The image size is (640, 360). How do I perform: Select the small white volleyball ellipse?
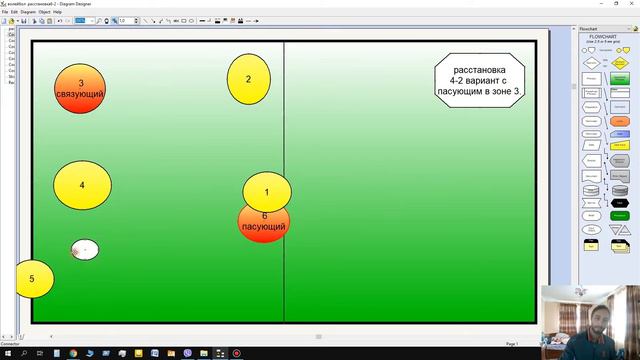(x=85, y=249)
